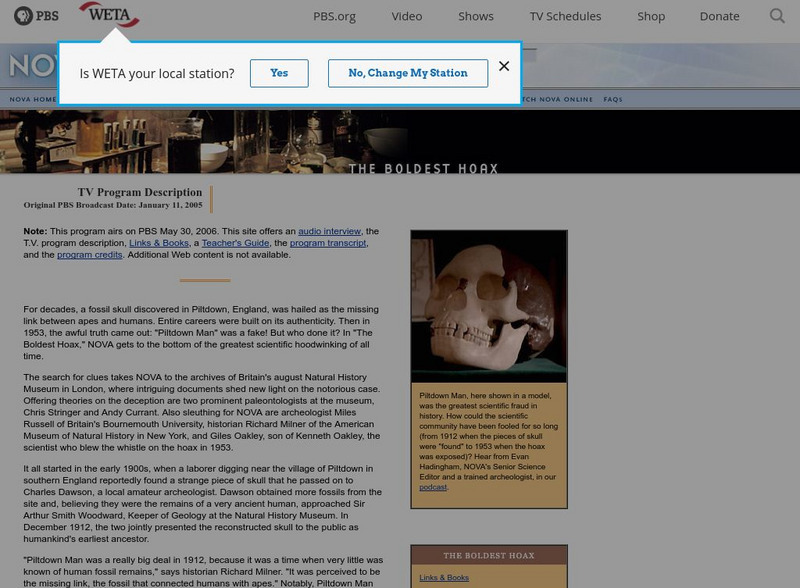
Task: Open the program credits link
Action: (90, 255)
